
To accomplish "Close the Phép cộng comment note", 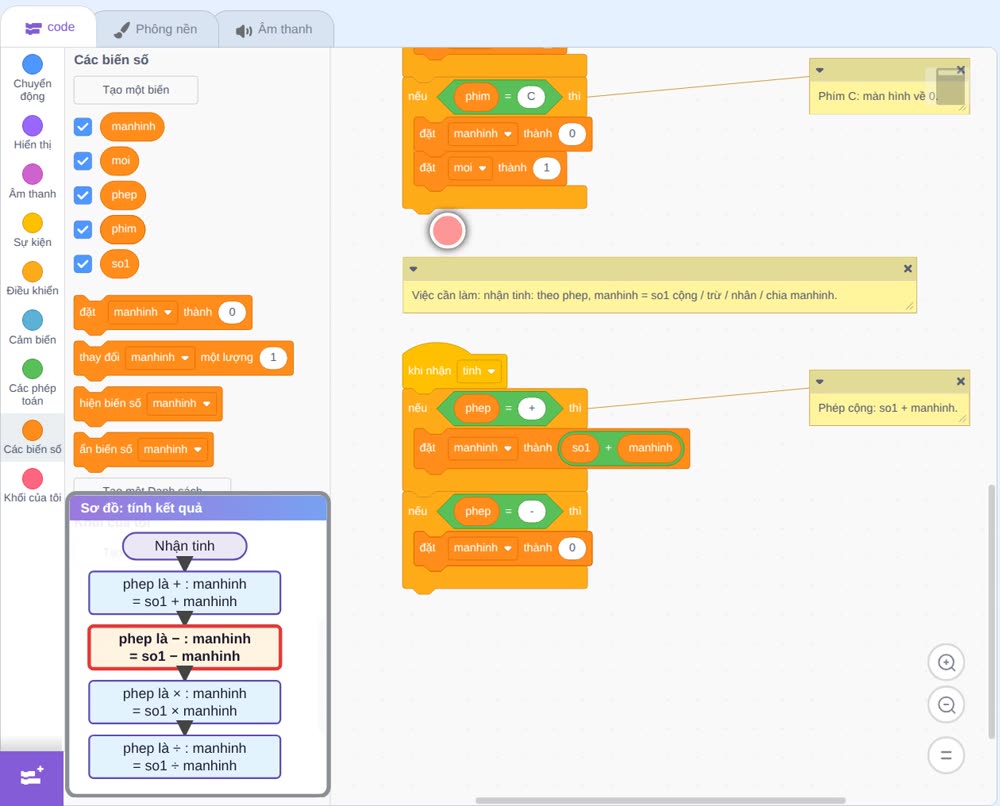I will 960,381.
